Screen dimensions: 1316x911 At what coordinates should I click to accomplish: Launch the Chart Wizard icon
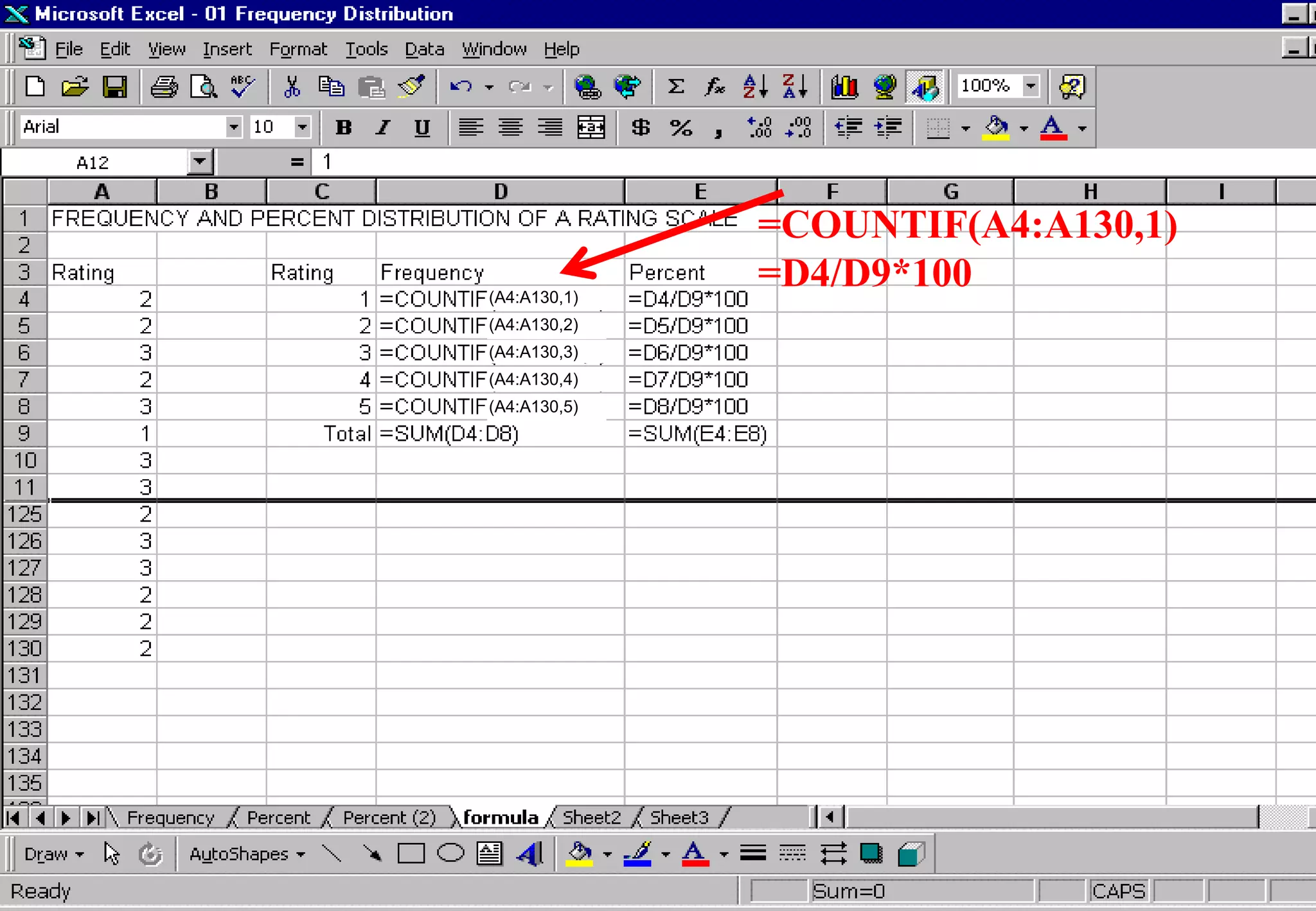[x=844, y=87]
